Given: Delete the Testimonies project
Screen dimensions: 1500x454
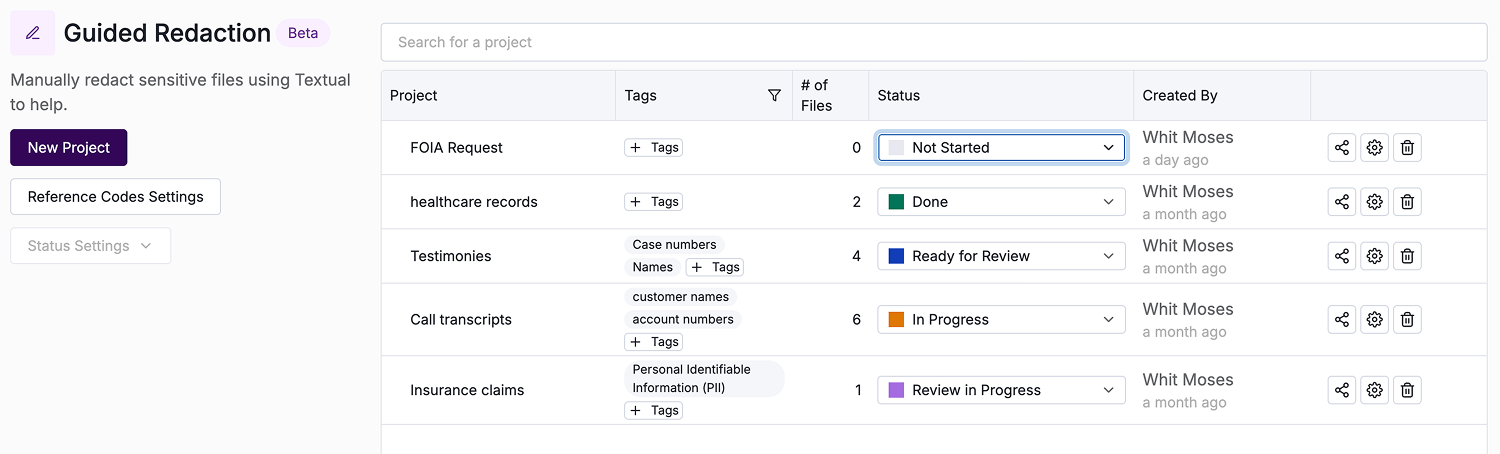Looking at the screenshot, I should 1407,256.
